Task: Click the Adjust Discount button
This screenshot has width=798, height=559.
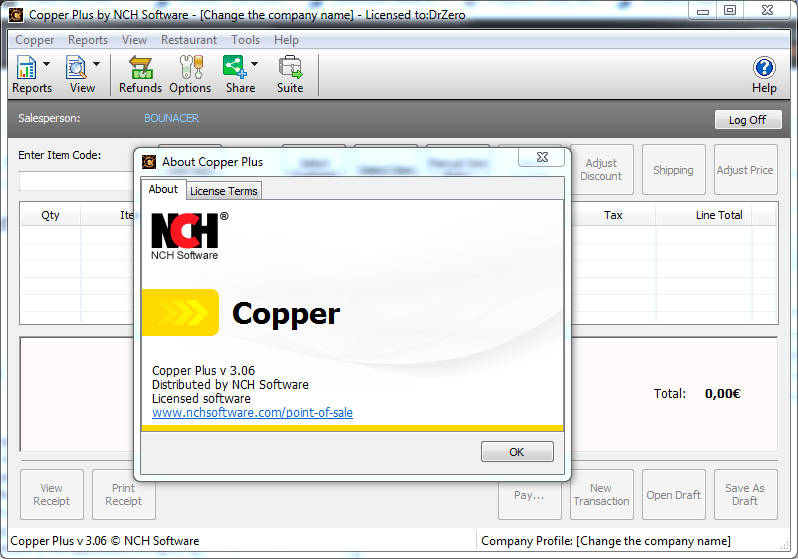Action: pos(602,170)
